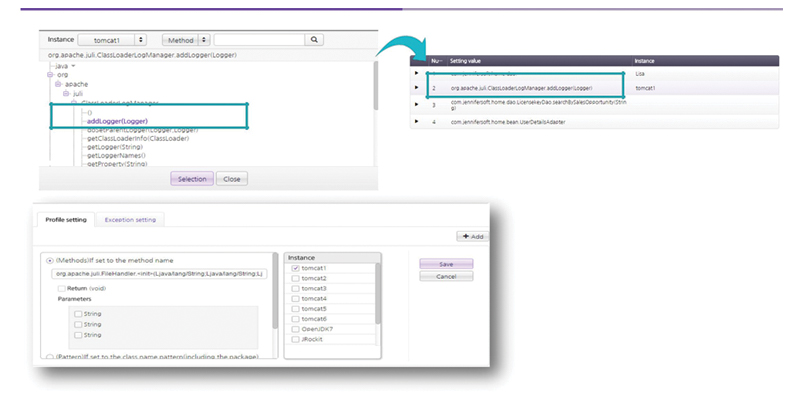Click the magnifier search icon
Screen dimensions: 800x400
click(x=315, y=40)
